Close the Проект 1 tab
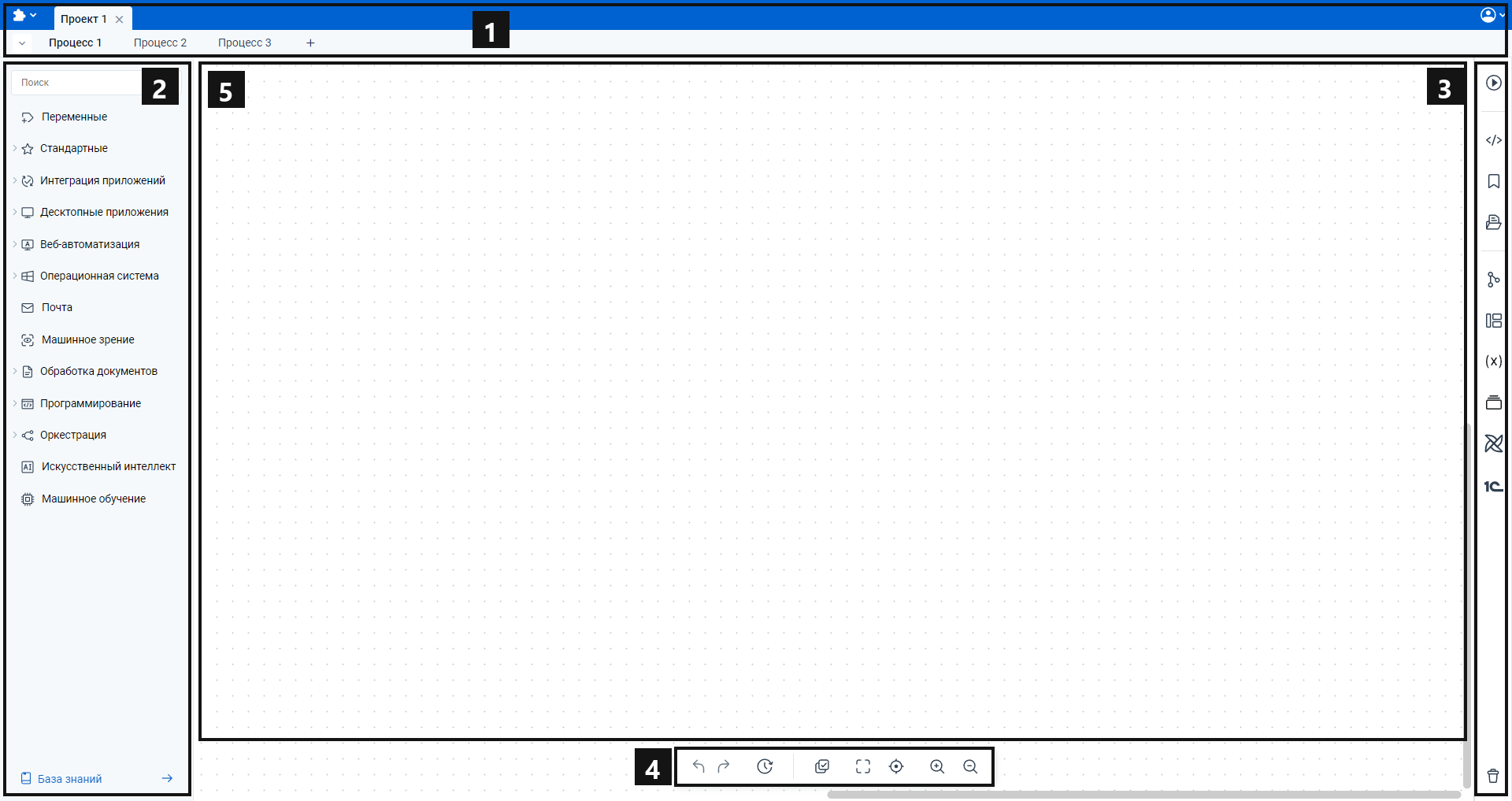The width and height of the screenshot is (1512, 801). point(120,20)
